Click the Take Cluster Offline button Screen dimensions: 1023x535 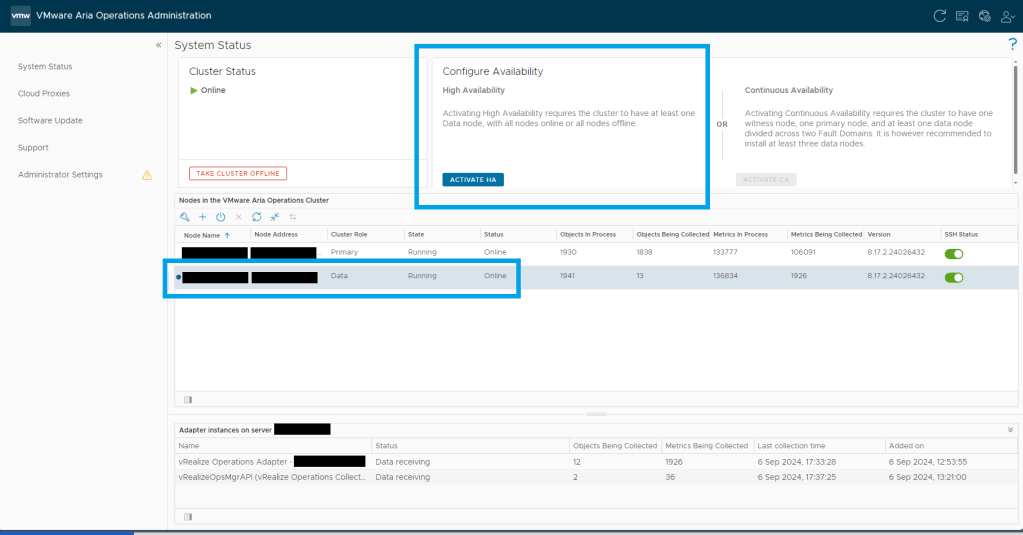238,173
